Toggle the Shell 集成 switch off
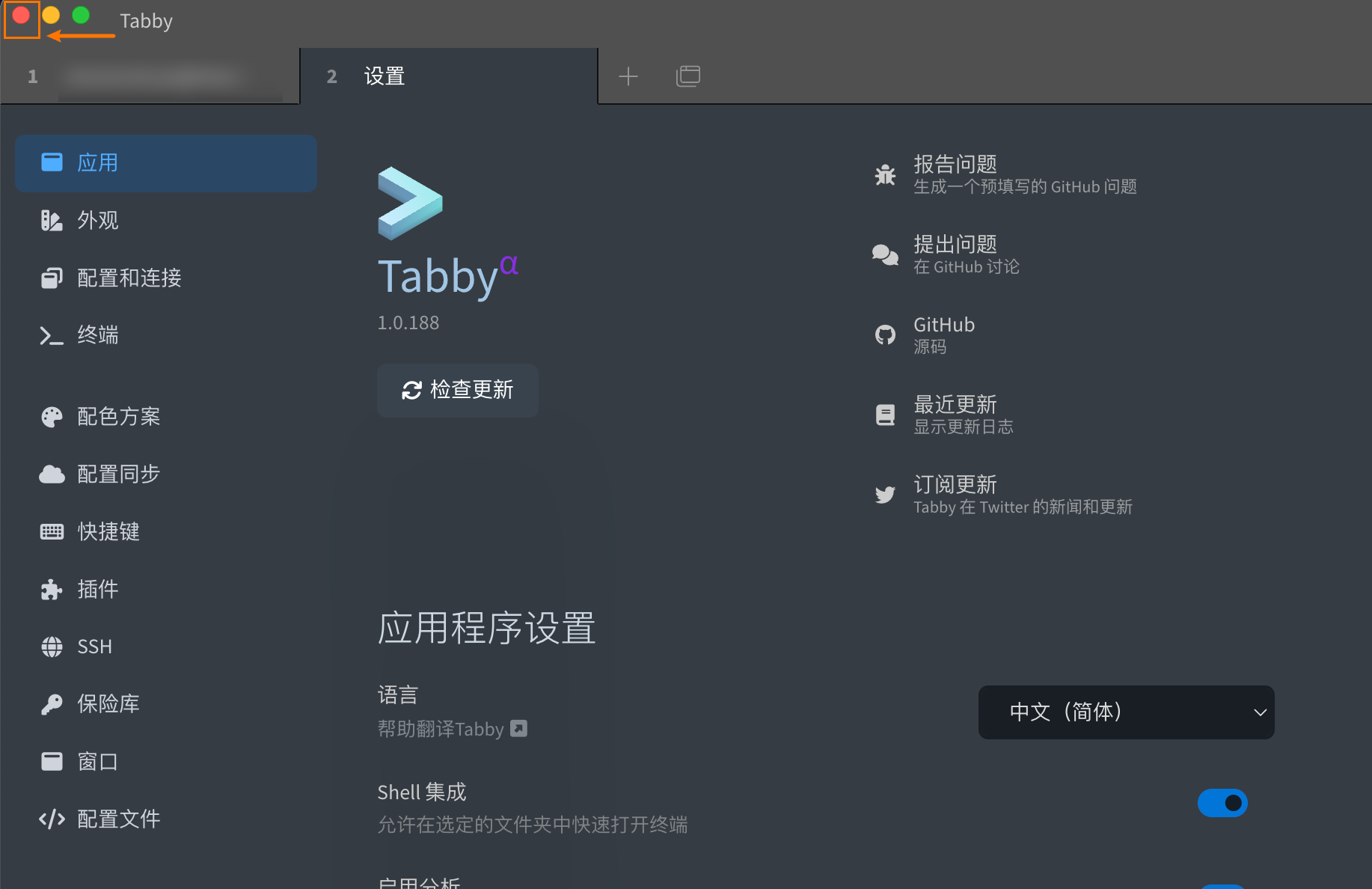Screen dimensions: 1372x889 [1222, 802]
